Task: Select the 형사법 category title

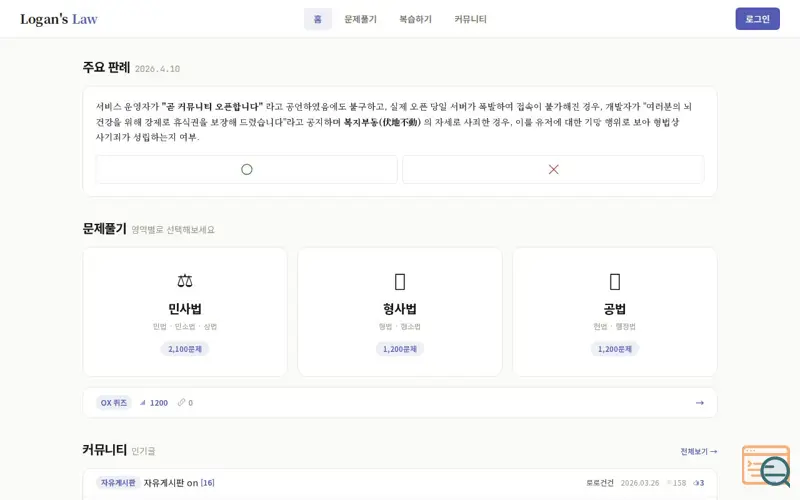Action: pyautogui.click(x=400, y=309)
